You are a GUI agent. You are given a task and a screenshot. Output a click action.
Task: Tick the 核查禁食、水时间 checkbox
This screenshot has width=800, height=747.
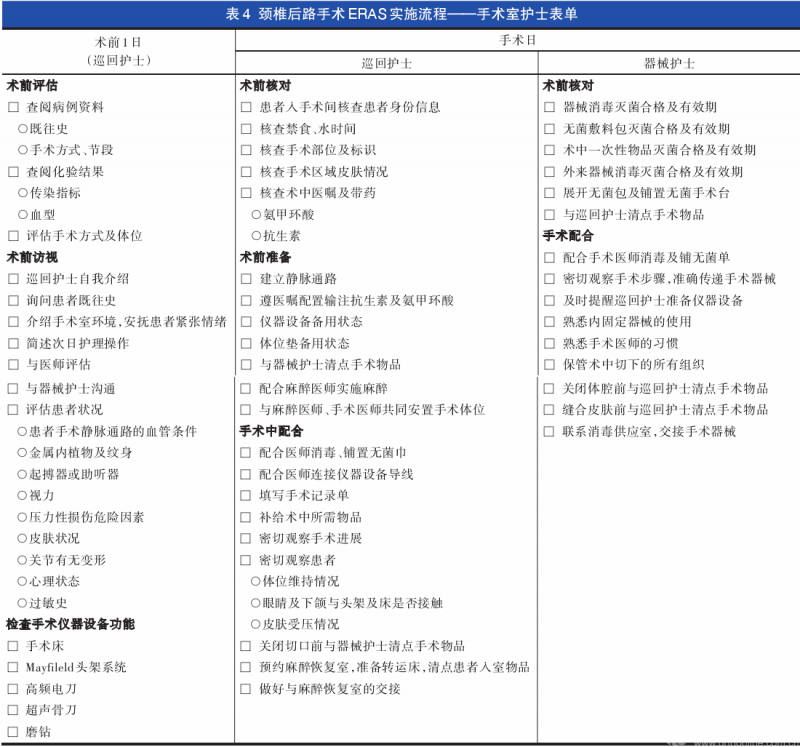[246, 129]
